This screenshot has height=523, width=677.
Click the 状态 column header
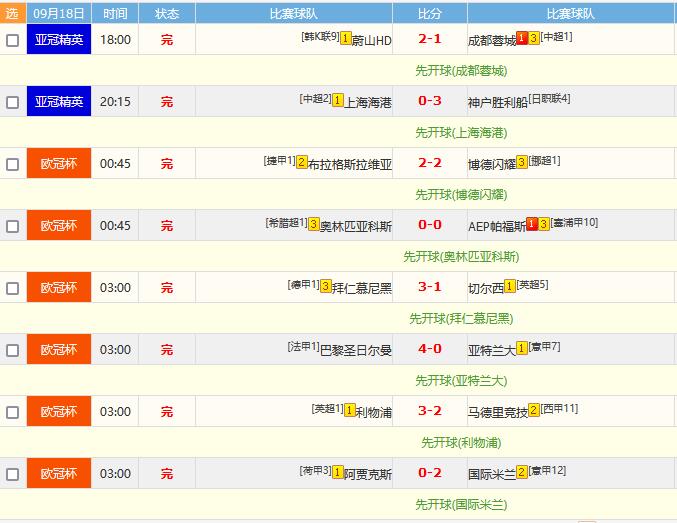(x=167, y=13)
